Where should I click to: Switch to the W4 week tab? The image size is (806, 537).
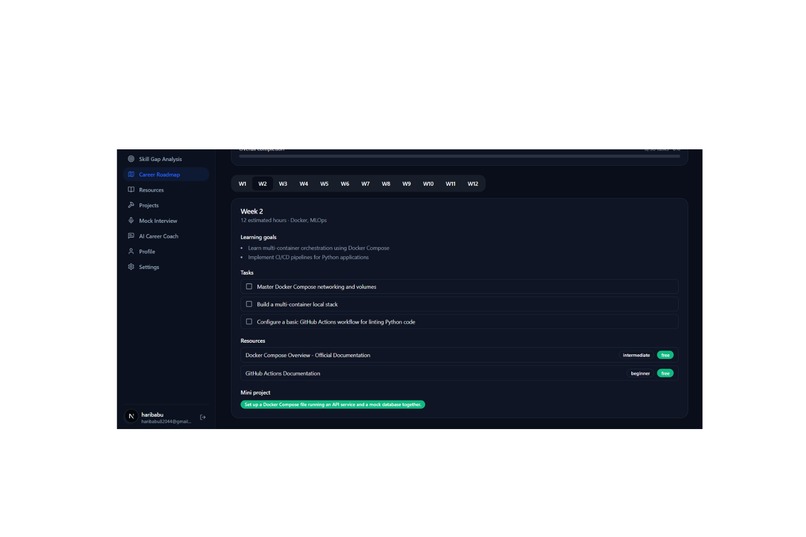[x=304, y=183]
